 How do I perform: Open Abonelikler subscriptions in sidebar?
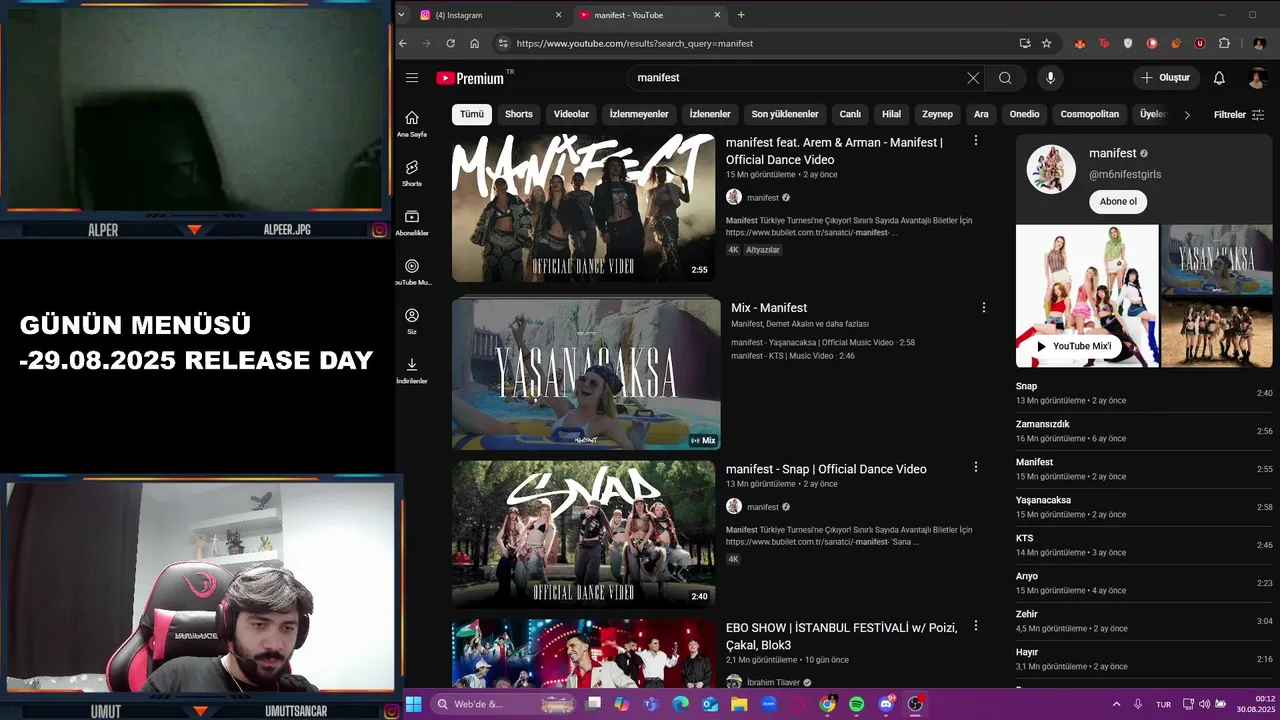412,222
